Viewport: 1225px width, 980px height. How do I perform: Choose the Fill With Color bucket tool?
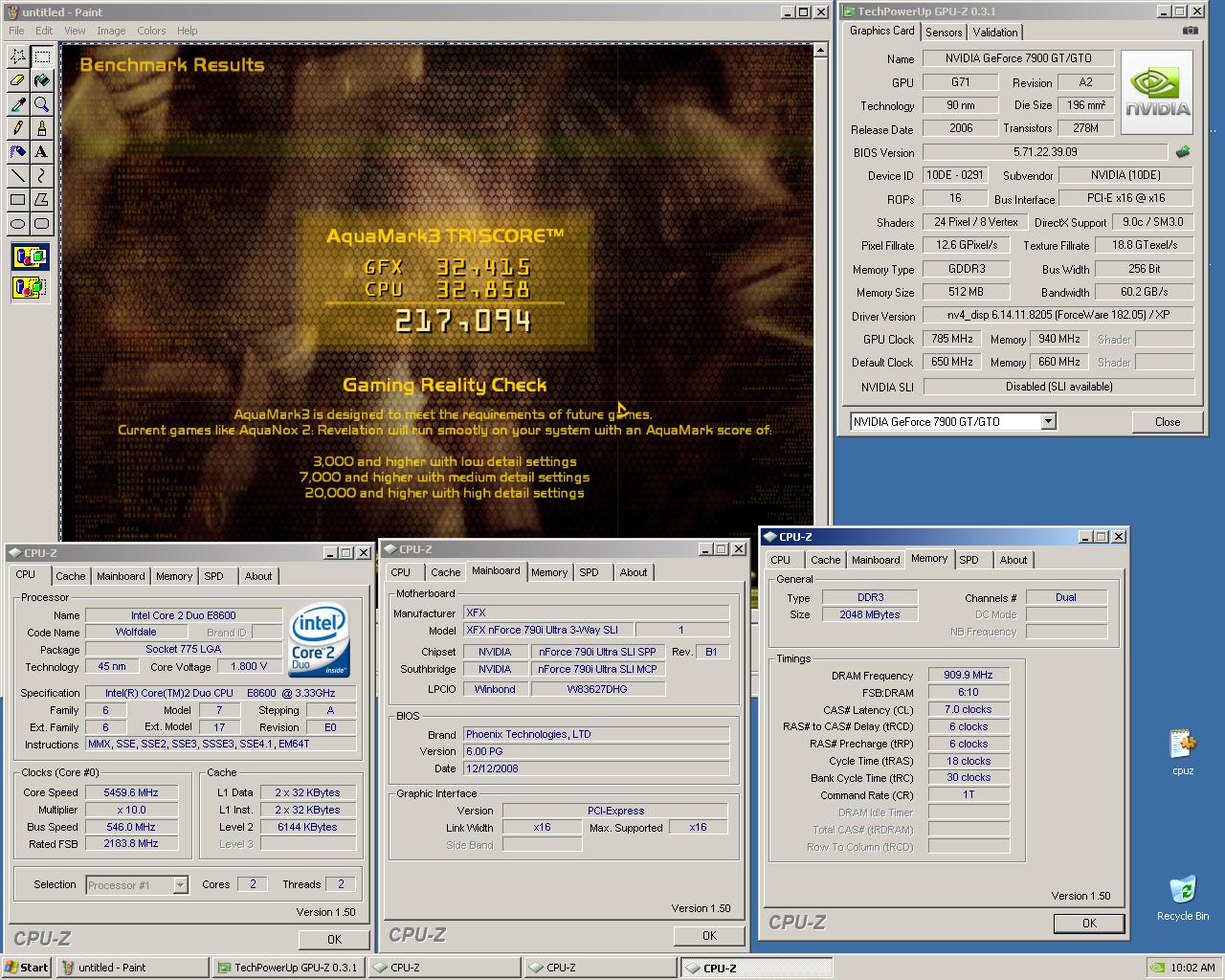click(41, 79)
